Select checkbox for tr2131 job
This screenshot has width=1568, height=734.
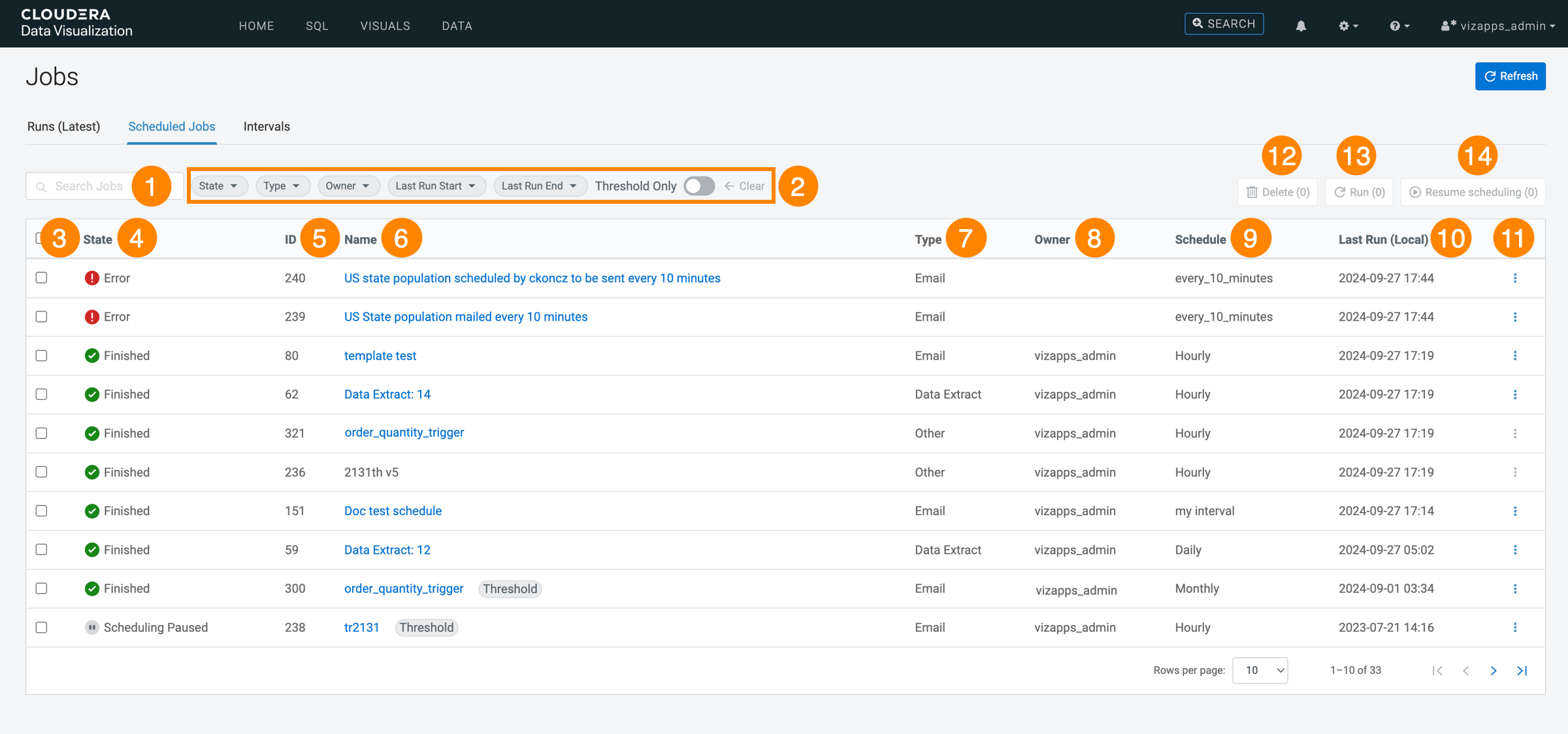42,627
